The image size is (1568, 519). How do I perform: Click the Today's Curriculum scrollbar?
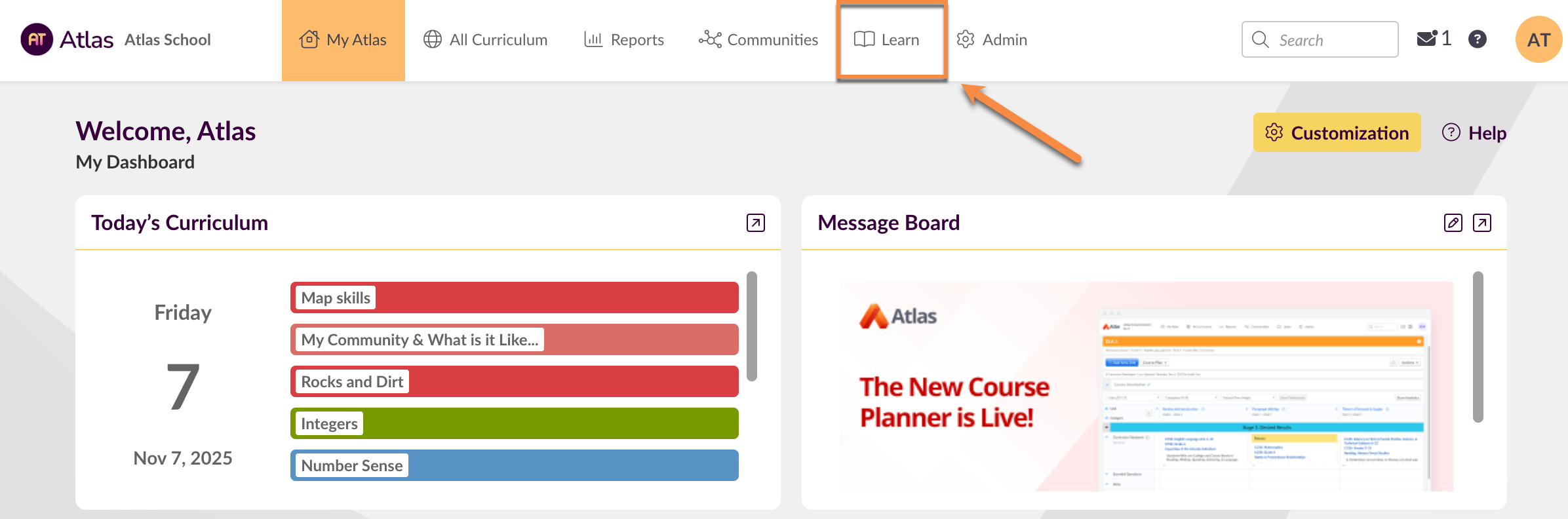pyautogui.click(x=752, y=326)
